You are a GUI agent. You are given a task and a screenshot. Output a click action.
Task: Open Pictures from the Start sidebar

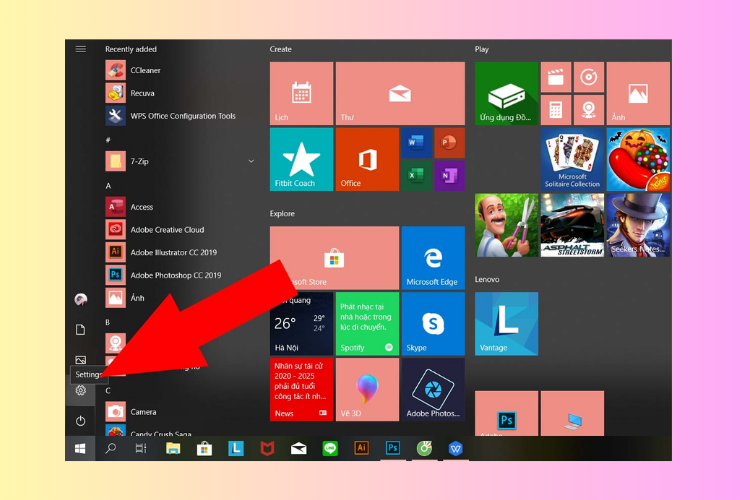[x=80, y=360]
